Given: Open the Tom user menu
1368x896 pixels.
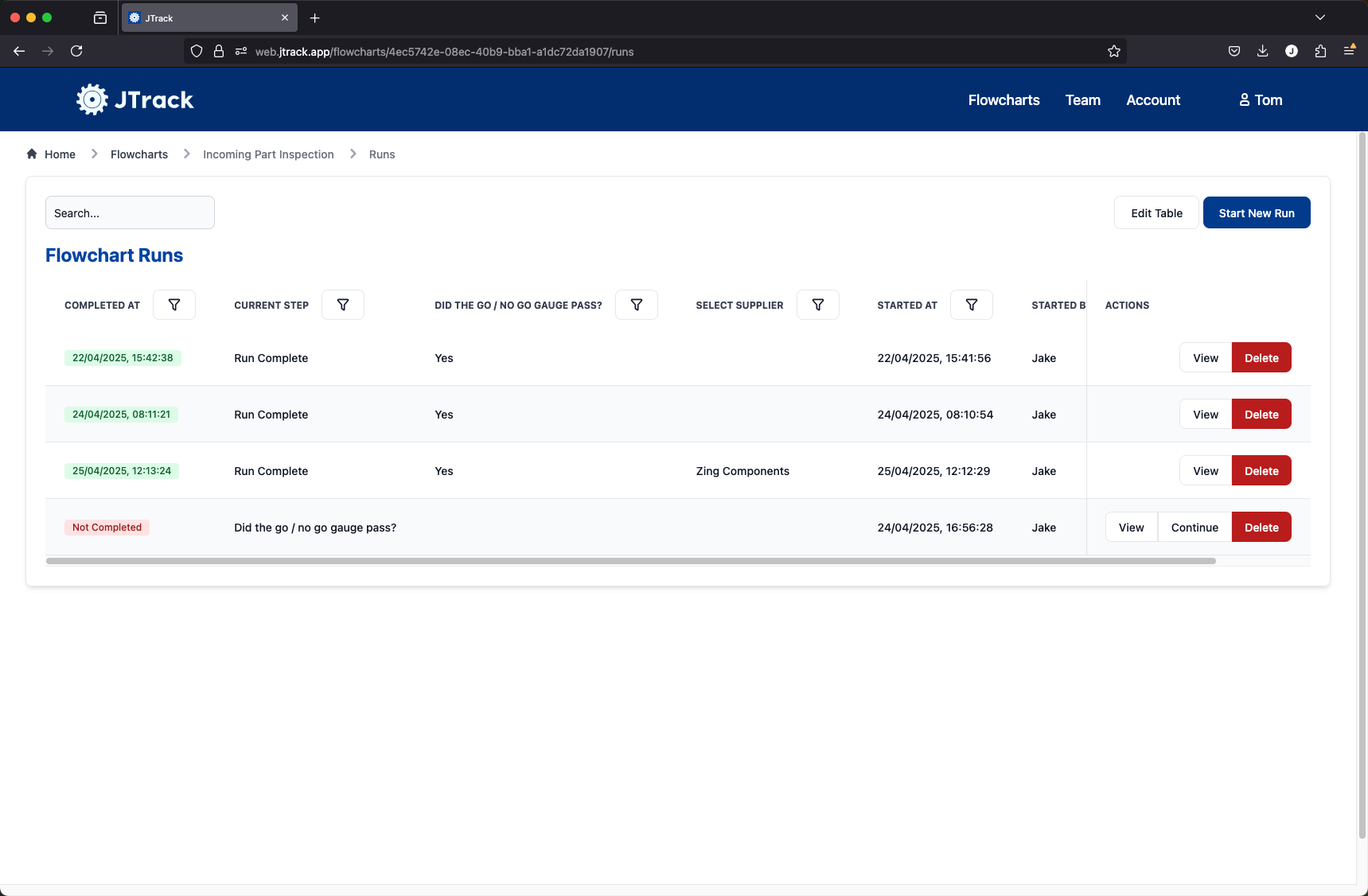Looking at the screenshot, I should click(x=1261, y=99).
